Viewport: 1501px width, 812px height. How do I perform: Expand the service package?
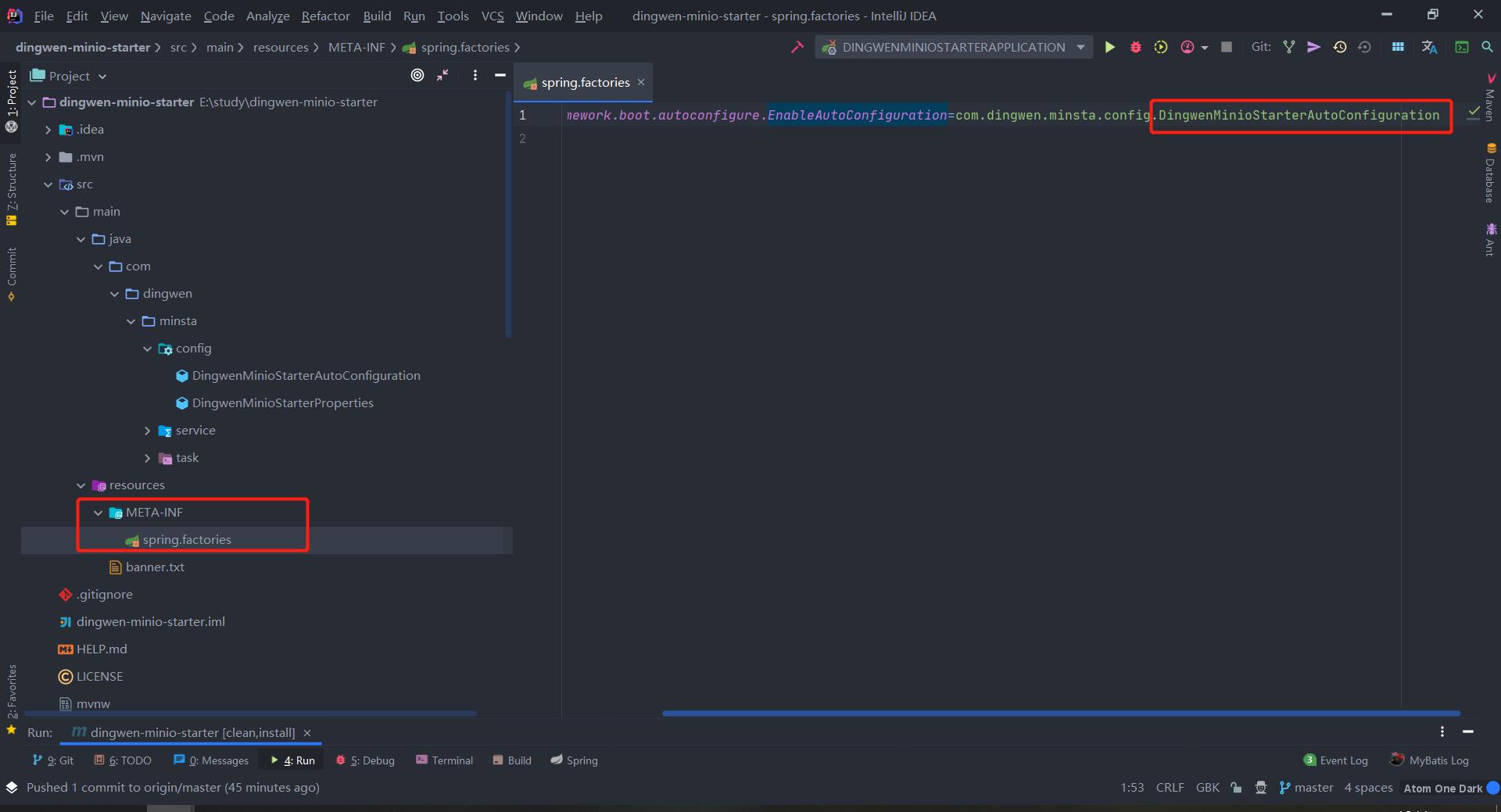point(147,431)
